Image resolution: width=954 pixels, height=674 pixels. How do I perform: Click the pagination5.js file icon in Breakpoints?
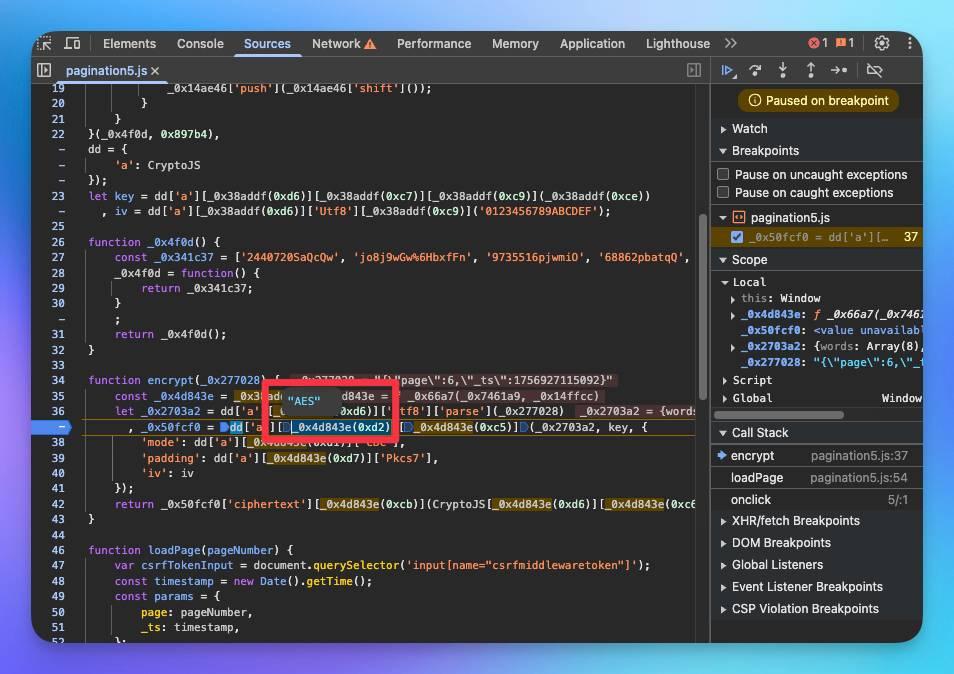point(739,217)
